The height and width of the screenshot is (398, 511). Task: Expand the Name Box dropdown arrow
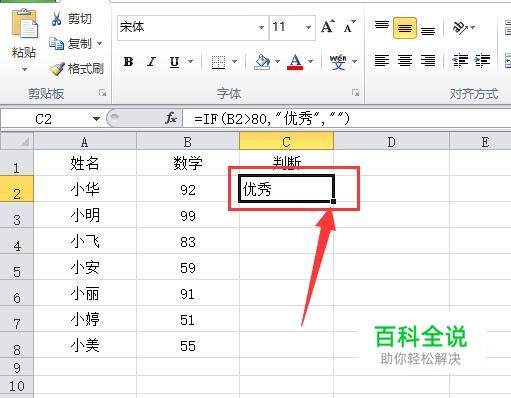[96, 119]
